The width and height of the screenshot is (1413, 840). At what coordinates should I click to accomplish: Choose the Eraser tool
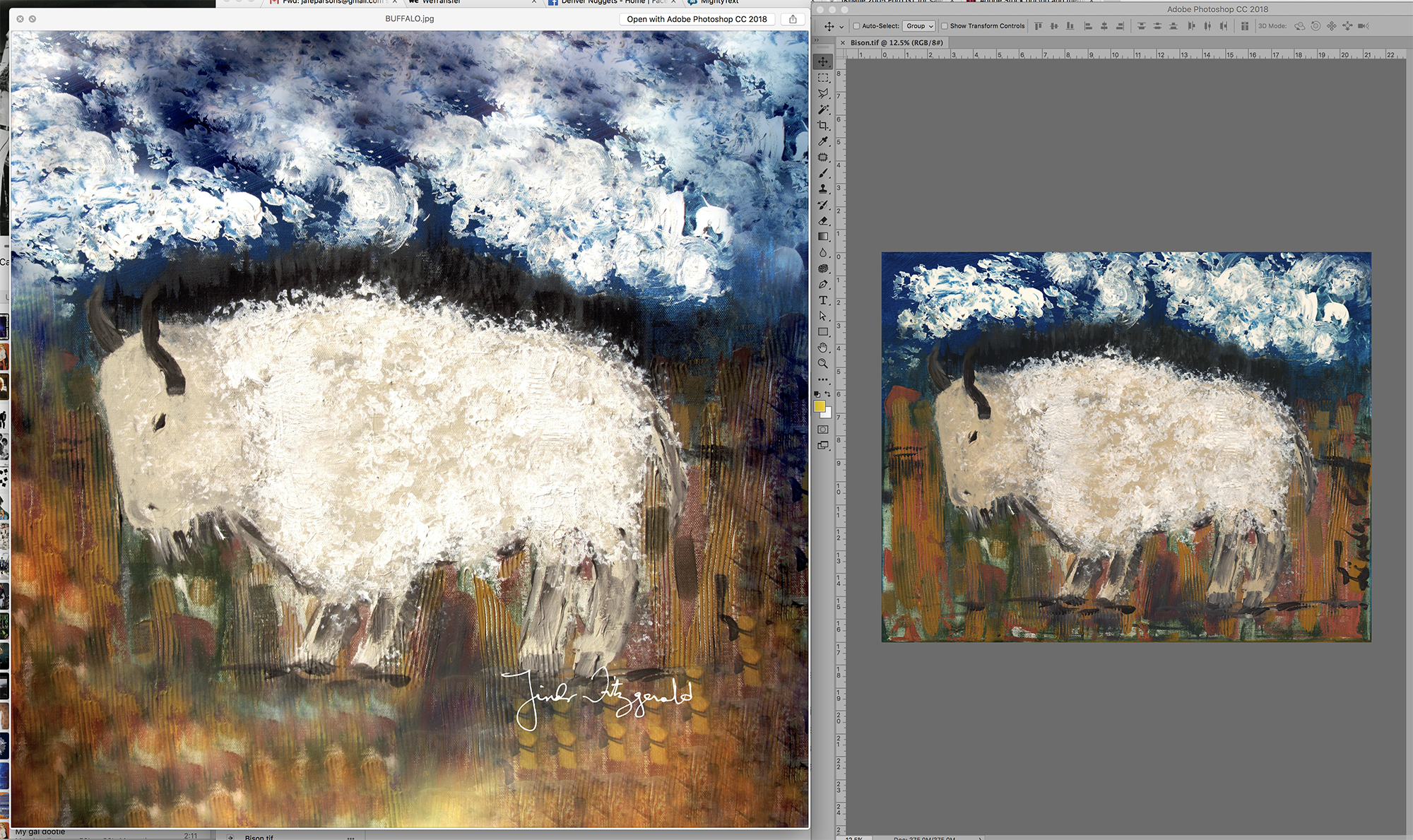pos(823,220)
